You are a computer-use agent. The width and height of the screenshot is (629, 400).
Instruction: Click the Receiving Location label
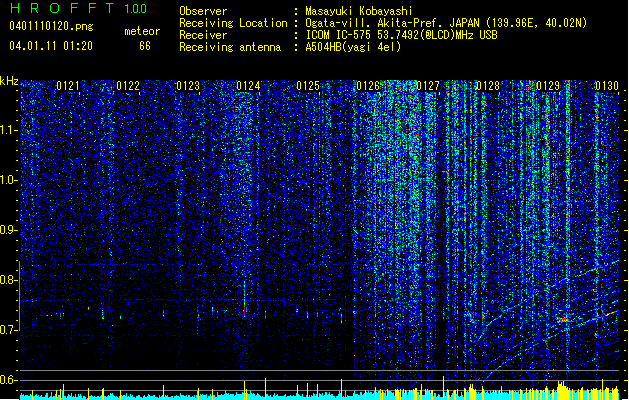point(233,23)
